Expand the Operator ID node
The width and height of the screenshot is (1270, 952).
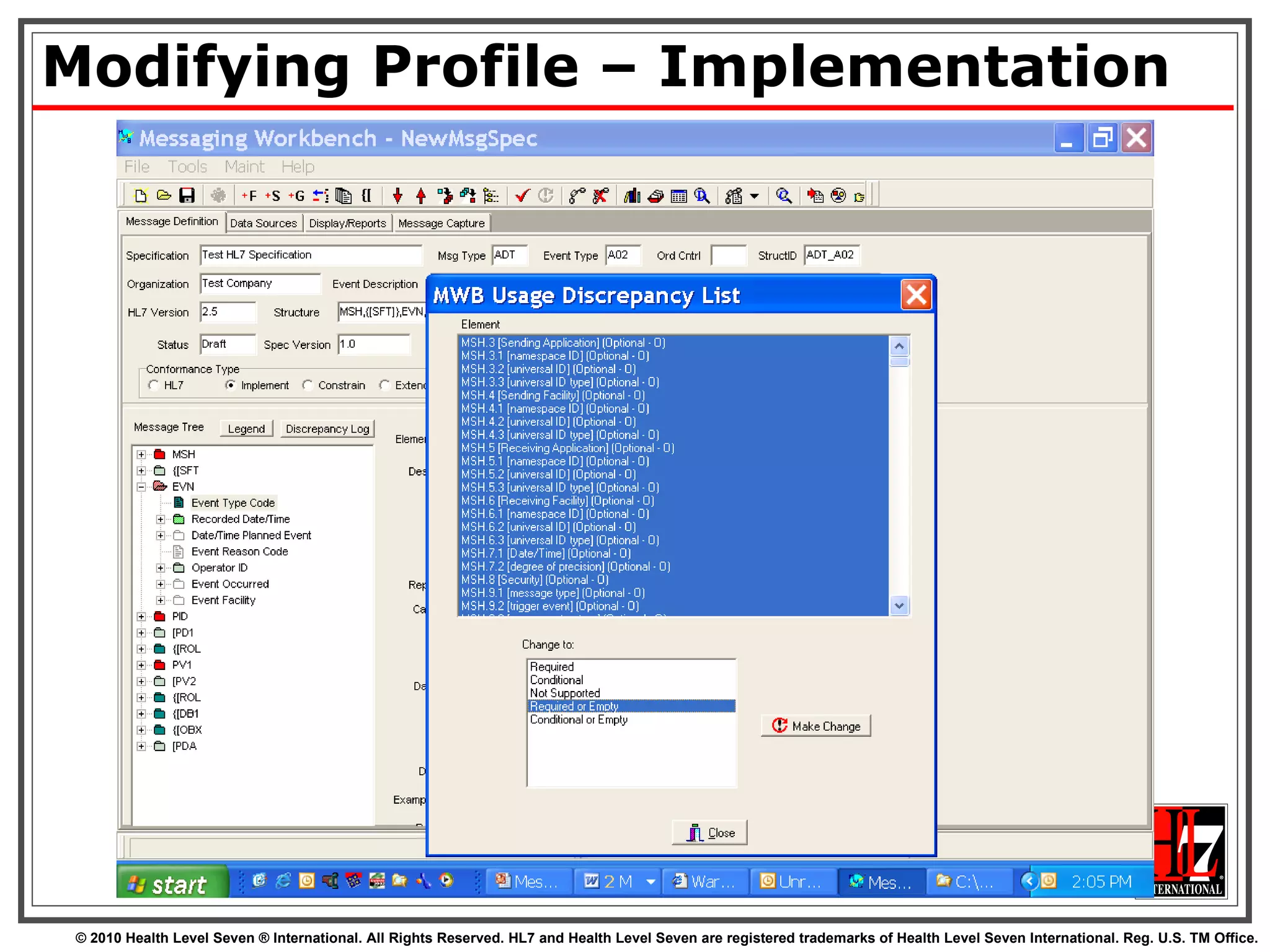click(x=161, y=568)
